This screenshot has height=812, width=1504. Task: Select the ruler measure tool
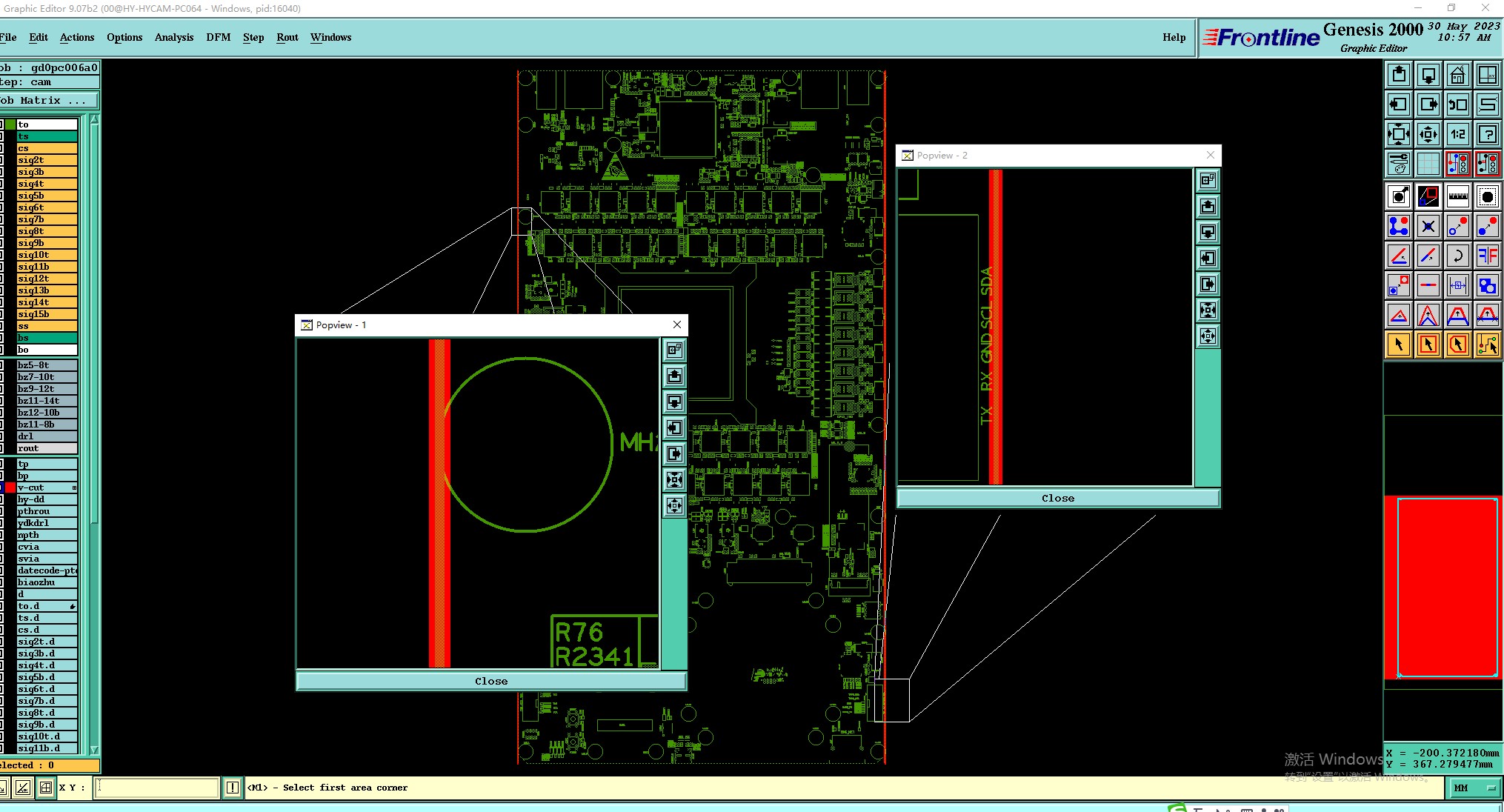tap(1457, 196)
